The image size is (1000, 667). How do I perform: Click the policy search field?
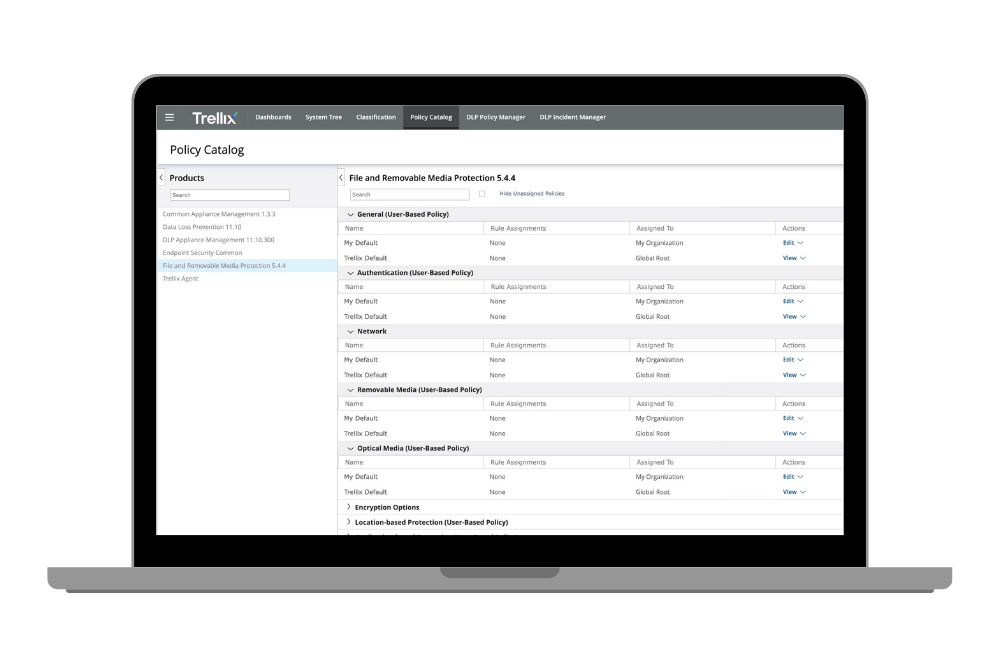[x=409, y=194]
